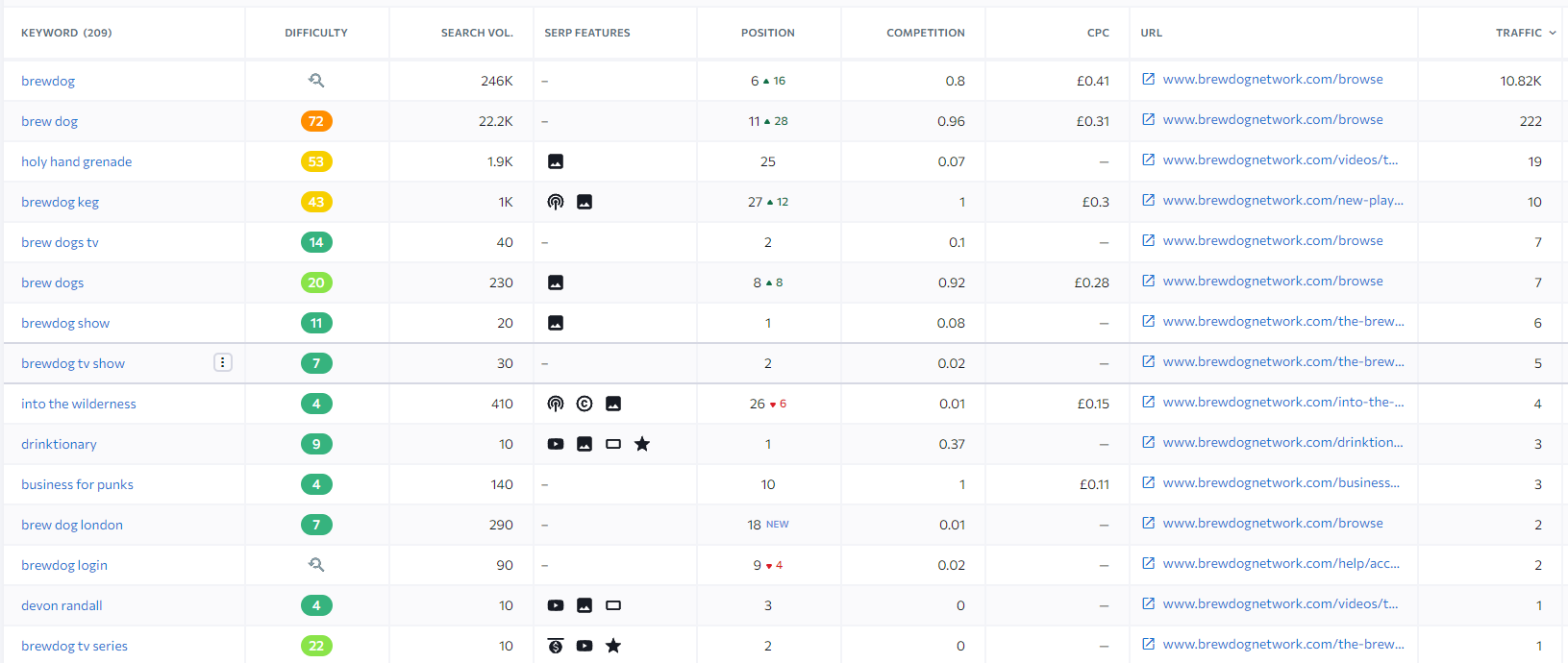This screenshot has height=663, width=1568.
Task: Open external link icon for drinktionary row
Action: coord(1148,442)
